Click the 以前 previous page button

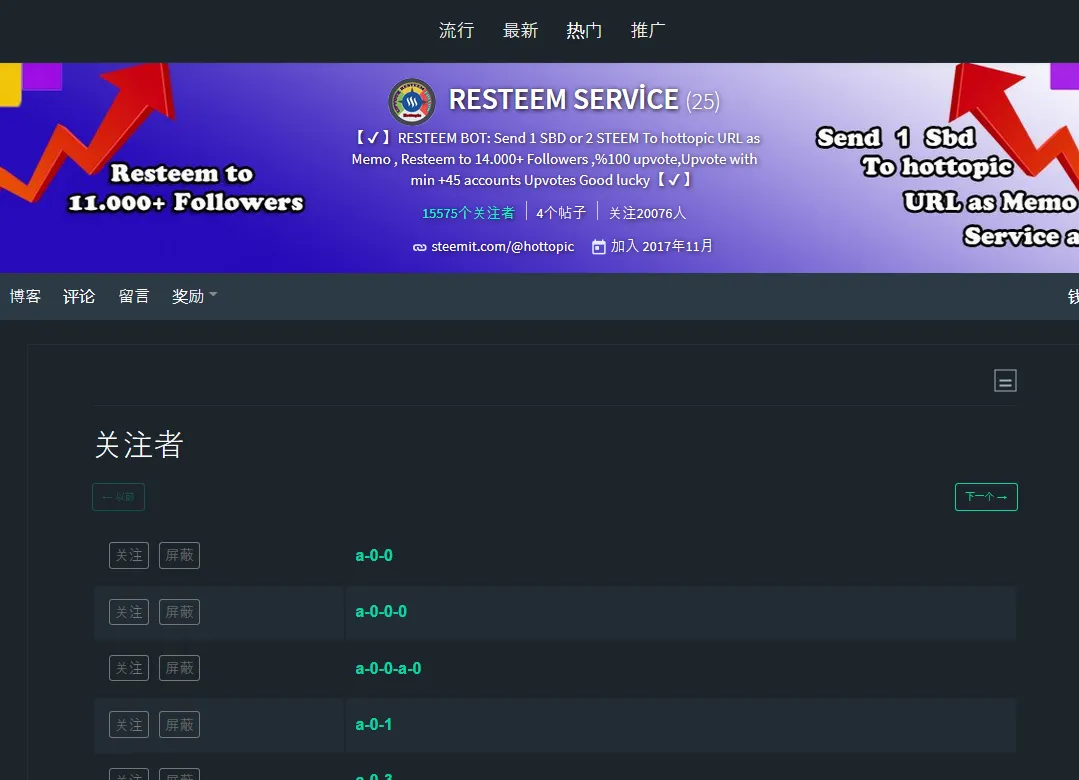point(118,497)
